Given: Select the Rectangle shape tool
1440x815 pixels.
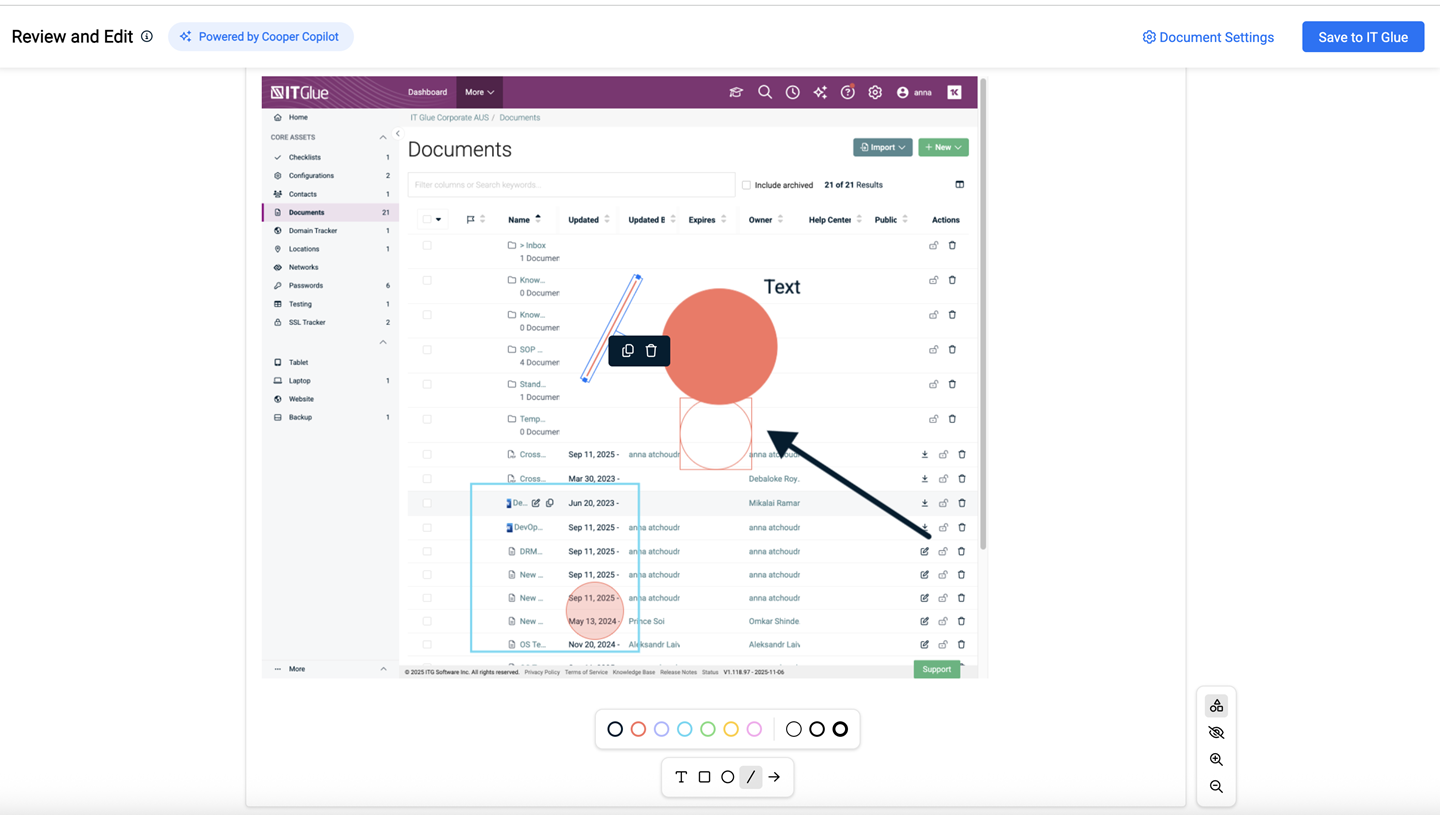Looking at the screenshot, I should [704, 777].
